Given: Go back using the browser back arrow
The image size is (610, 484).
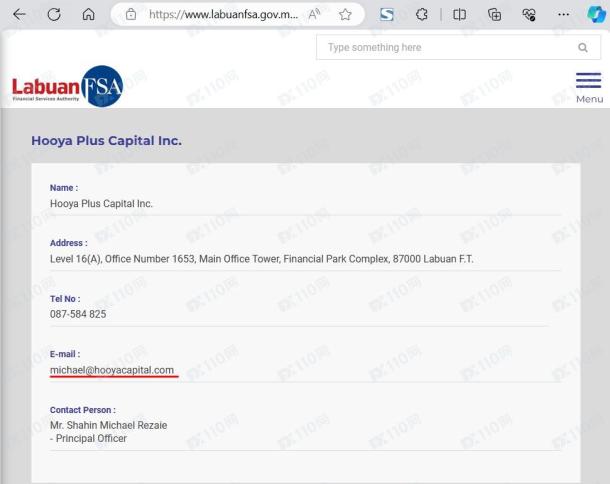Looking at the screenshot, I should pos(19,15).
